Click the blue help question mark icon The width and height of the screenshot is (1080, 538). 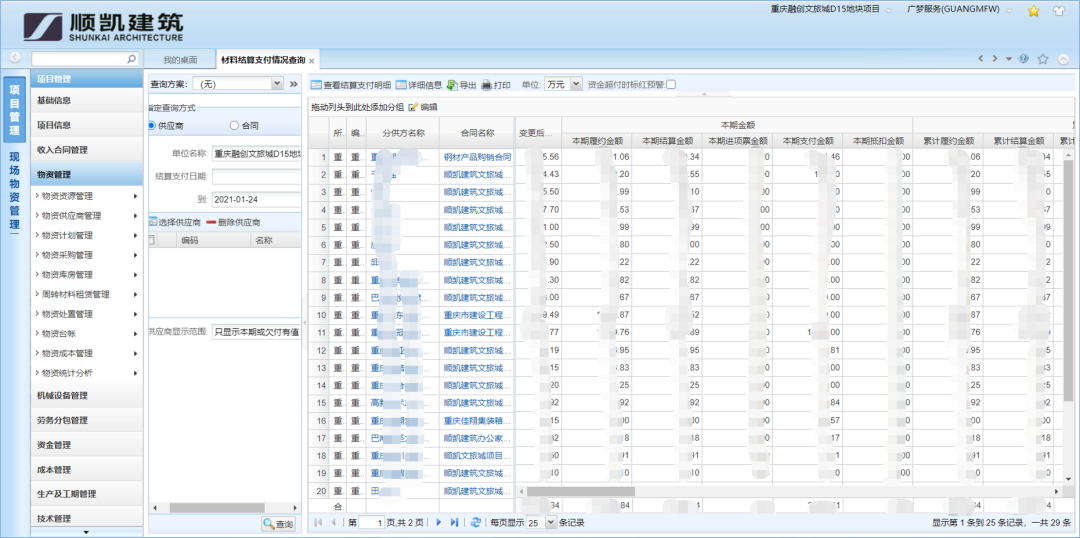(1024, 59)
